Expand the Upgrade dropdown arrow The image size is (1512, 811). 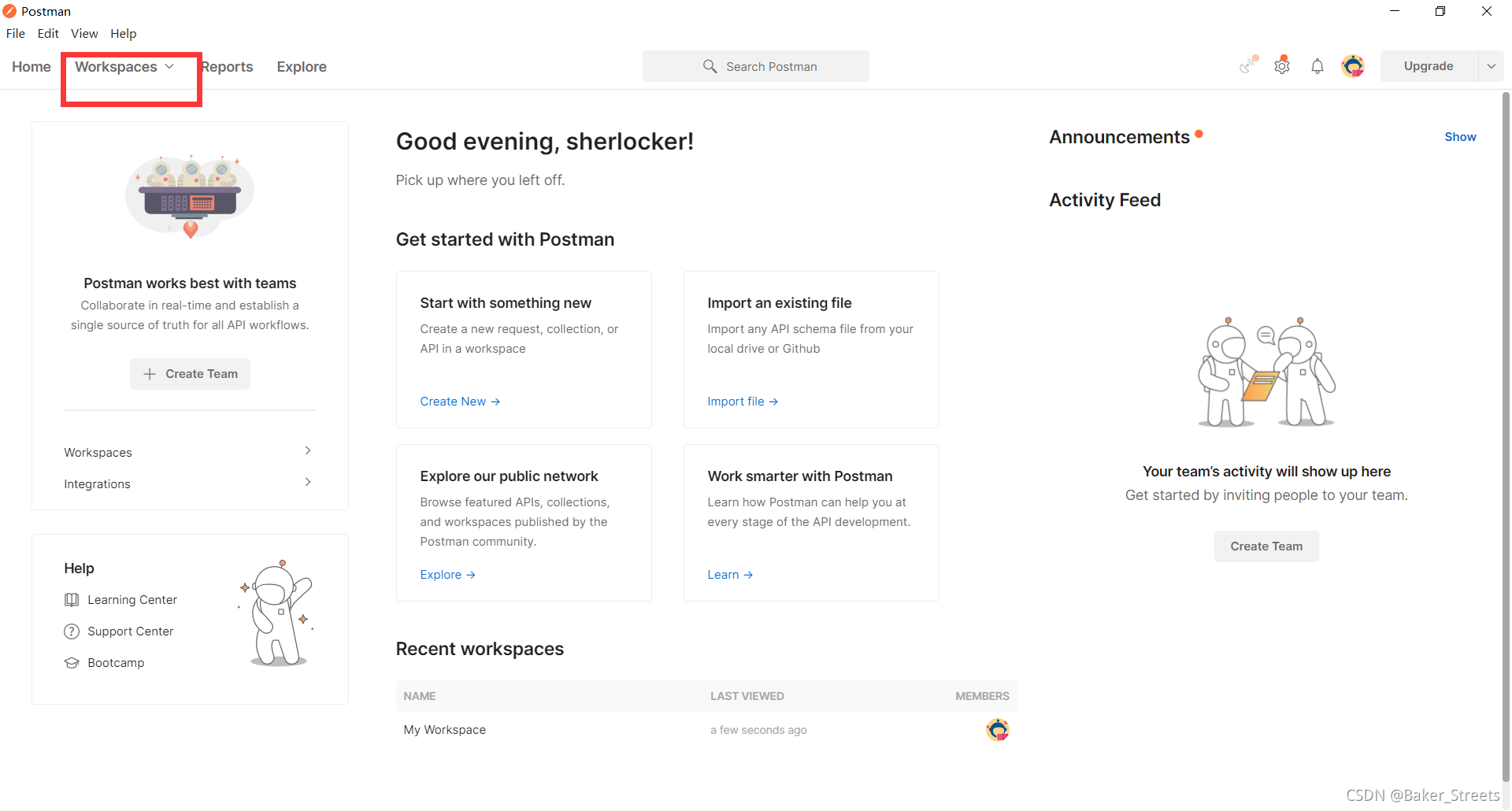tap(1491, 66)
